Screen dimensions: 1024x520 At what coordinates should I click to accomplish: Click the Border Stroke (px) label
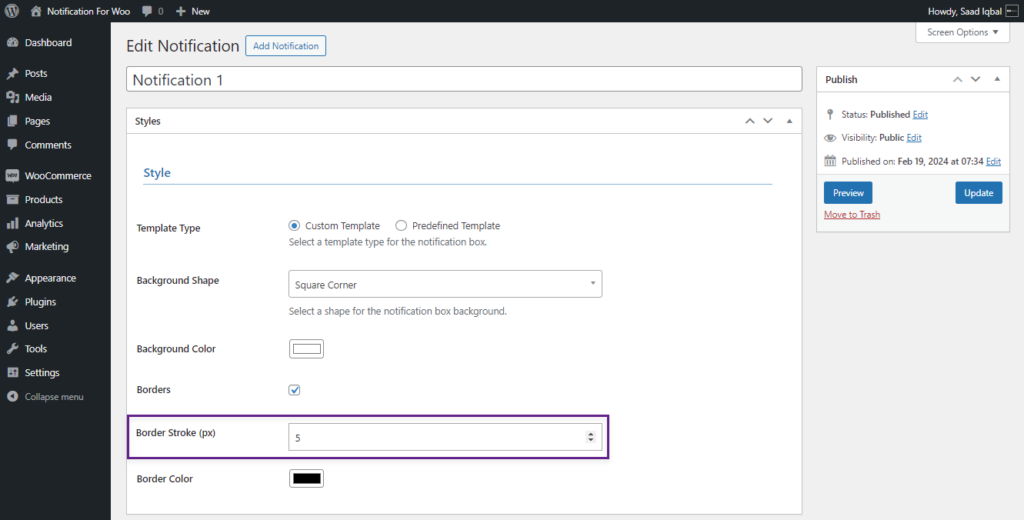pyautogui.click(x=176, y=432)
